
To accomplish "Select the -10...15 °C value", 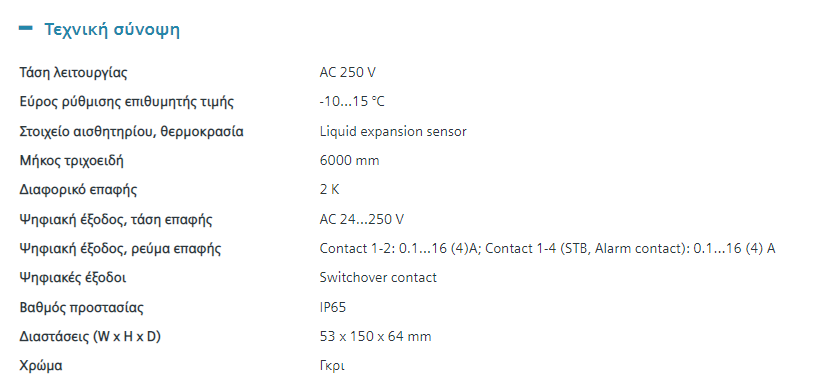I will pyautogui.click(x=352, y=101).
